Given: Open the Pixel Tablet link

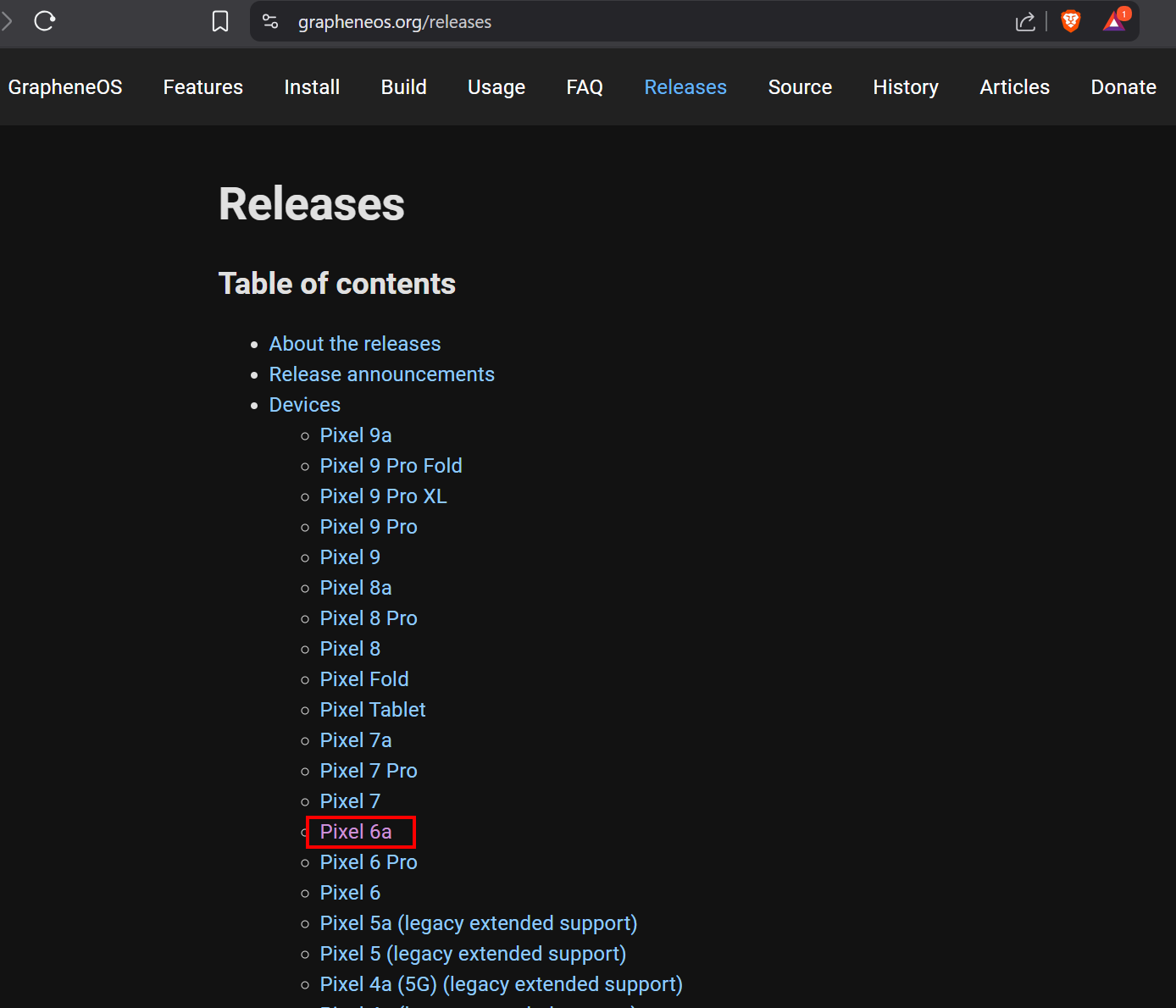Looking at the screenshot, I should [x=373, y=710].
